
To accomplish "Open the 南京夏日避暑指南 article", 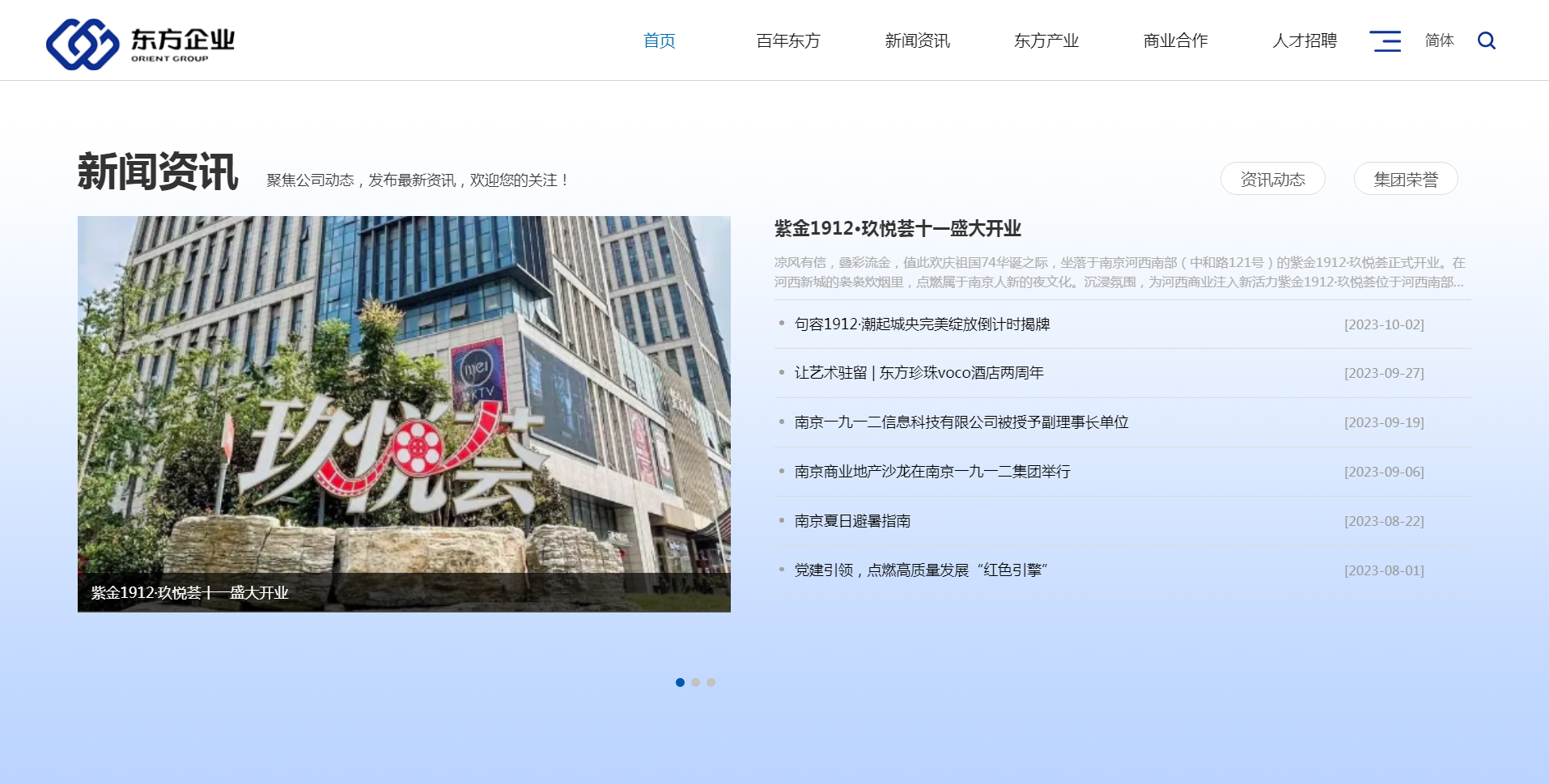I will tap(852, 521).
